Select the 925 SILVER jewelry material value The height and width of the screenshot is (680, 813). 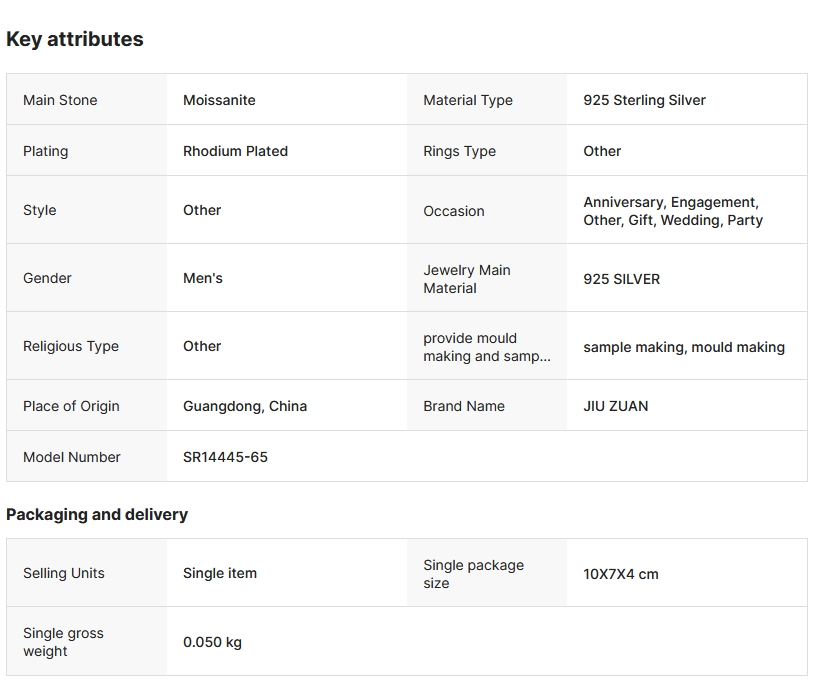click(621, 279)
